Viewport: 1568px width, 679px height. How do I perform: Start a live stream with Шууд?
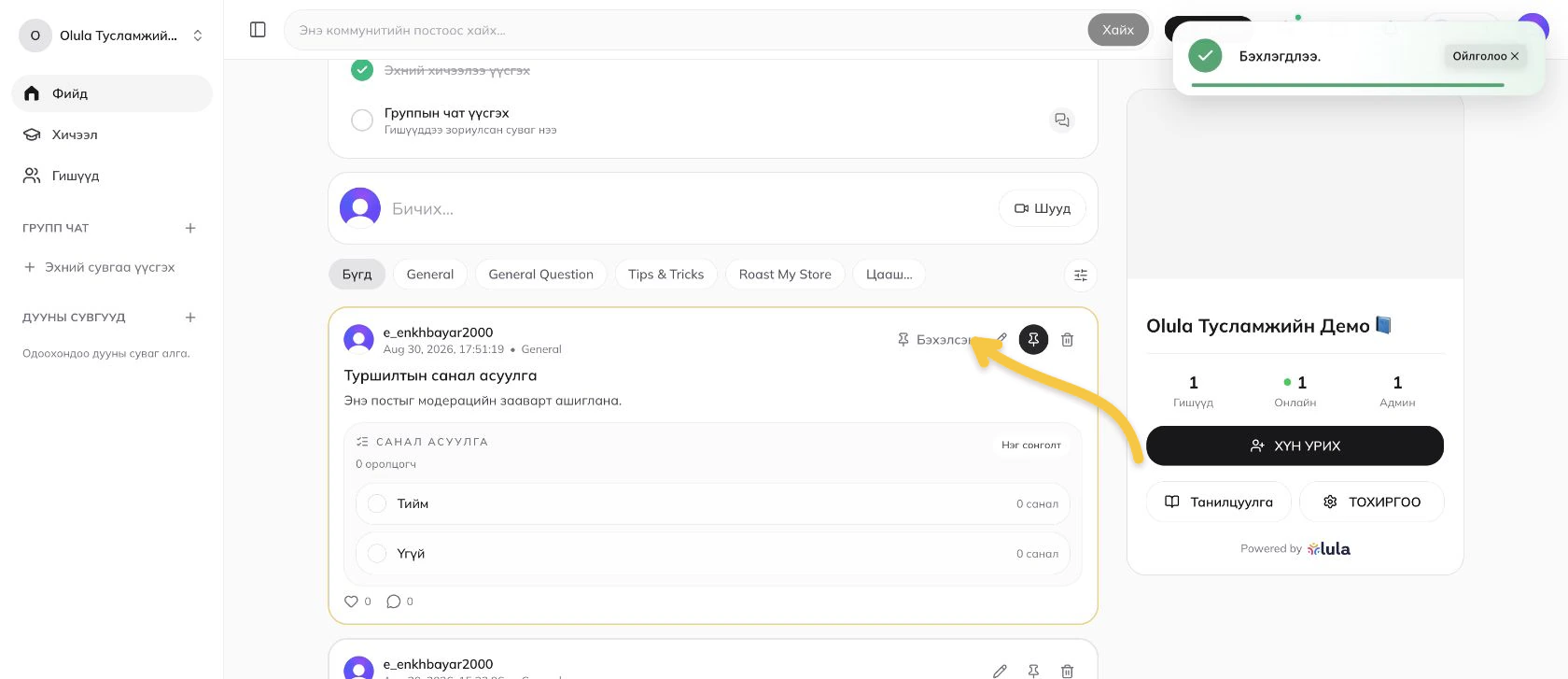point(1043,208)
